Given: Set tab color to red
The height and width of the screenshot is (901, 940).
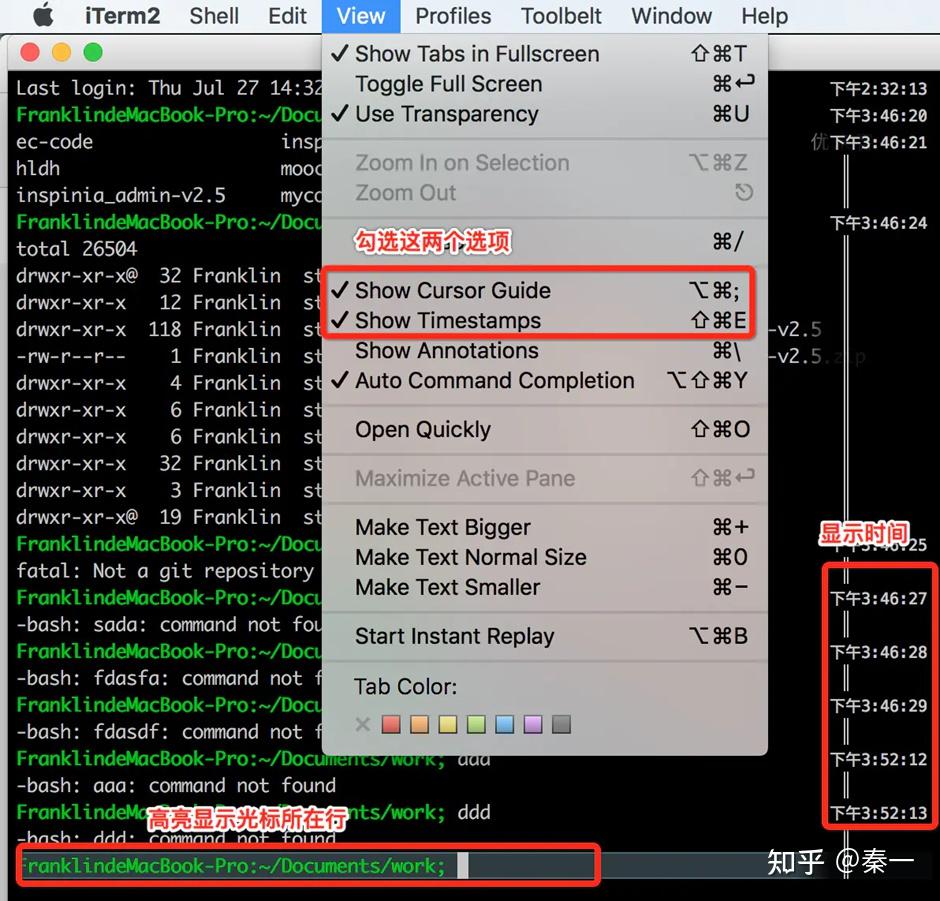Looking at the screenshot, I should [390, 724].
